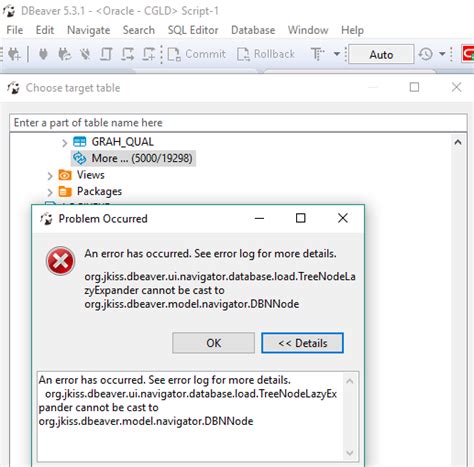Click the Packages folder icon

[x=65, y=191]
